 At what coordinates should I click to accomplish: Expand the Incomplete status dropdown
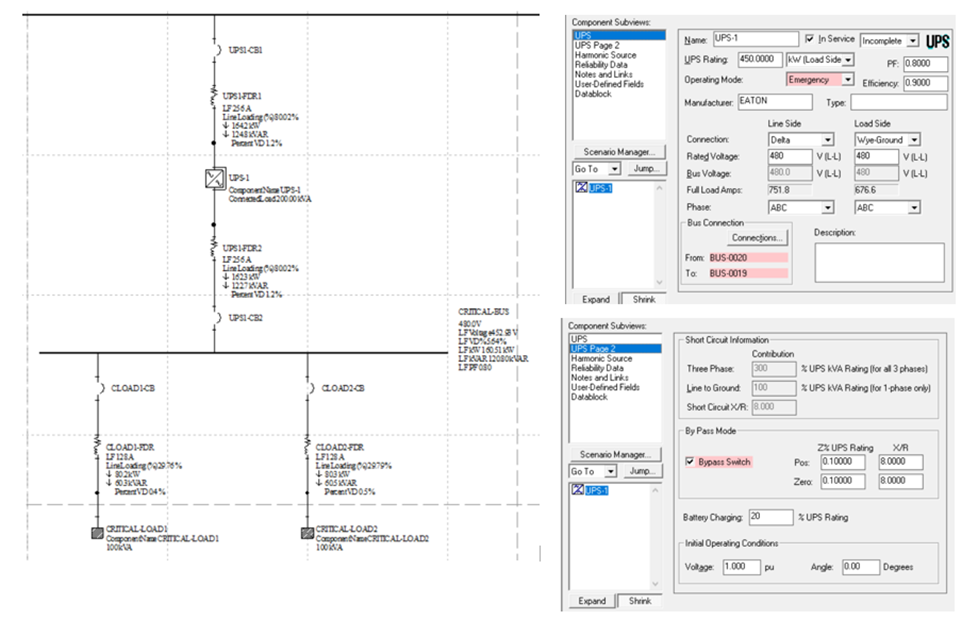[911, 40]
